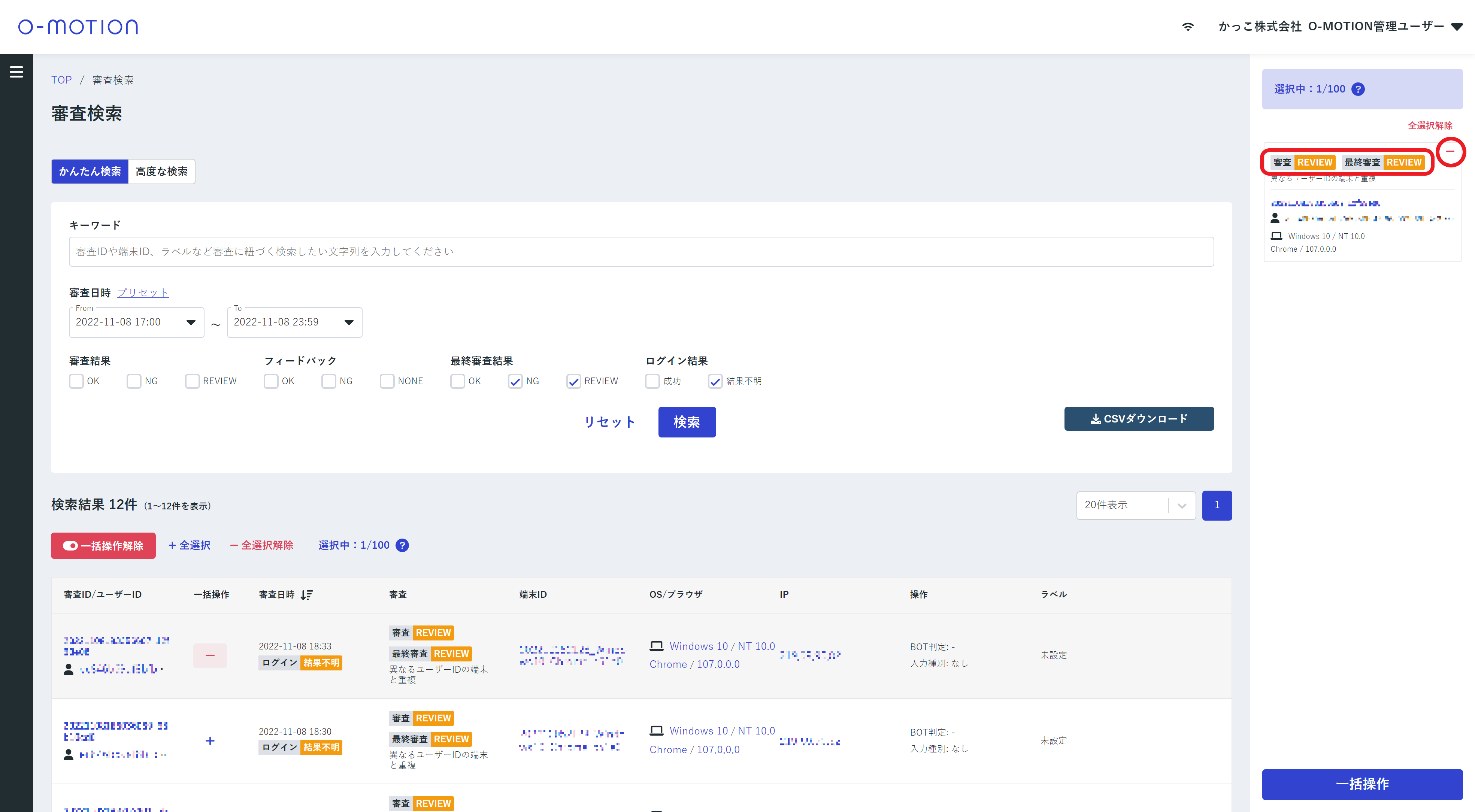Click the プリセット link
This screenshot has width=1475, height=812.
pyautogui.click(x=143, y=293)
